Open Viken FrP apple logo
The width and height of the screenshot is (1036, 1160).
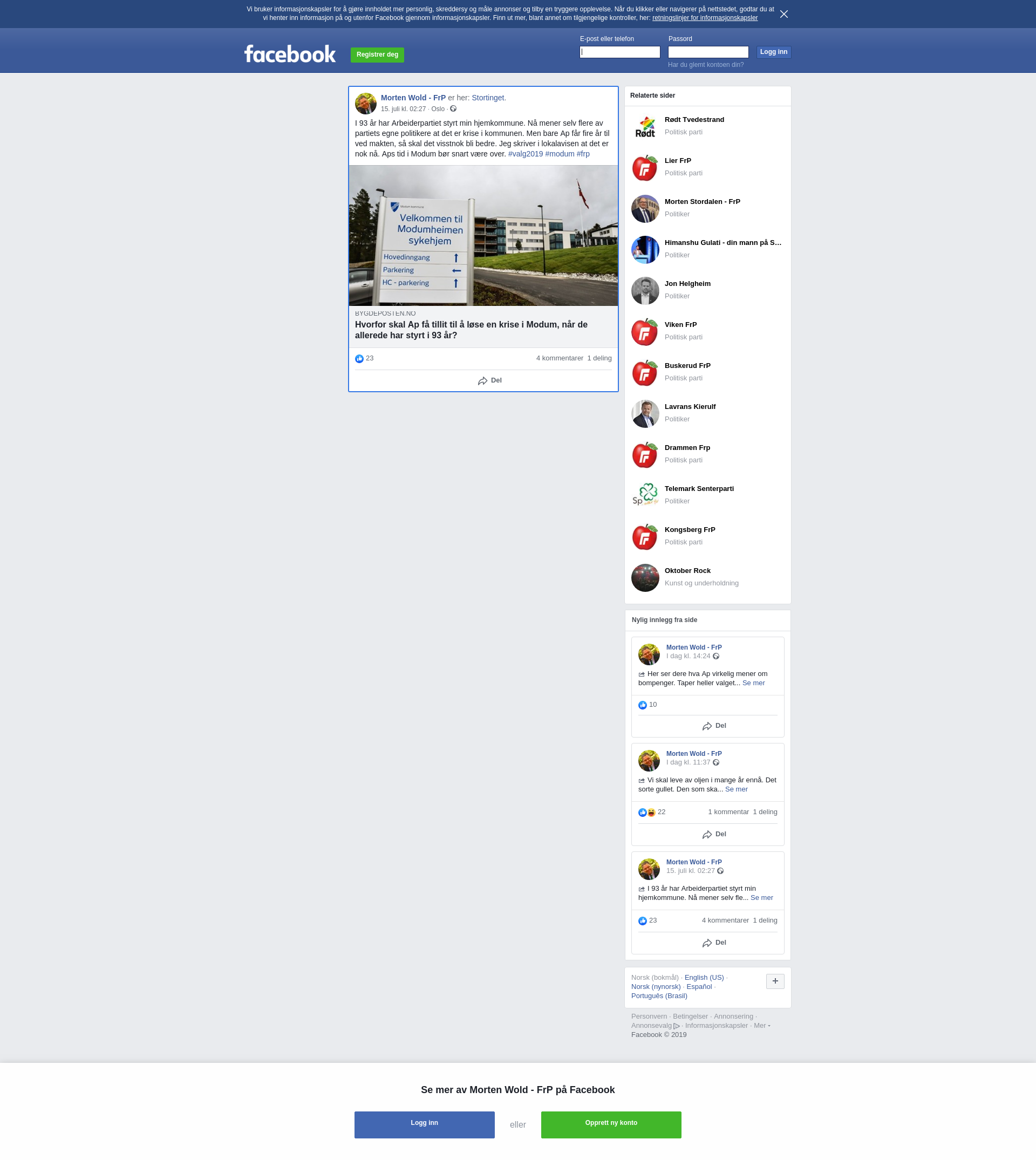(x=645, y=332)
